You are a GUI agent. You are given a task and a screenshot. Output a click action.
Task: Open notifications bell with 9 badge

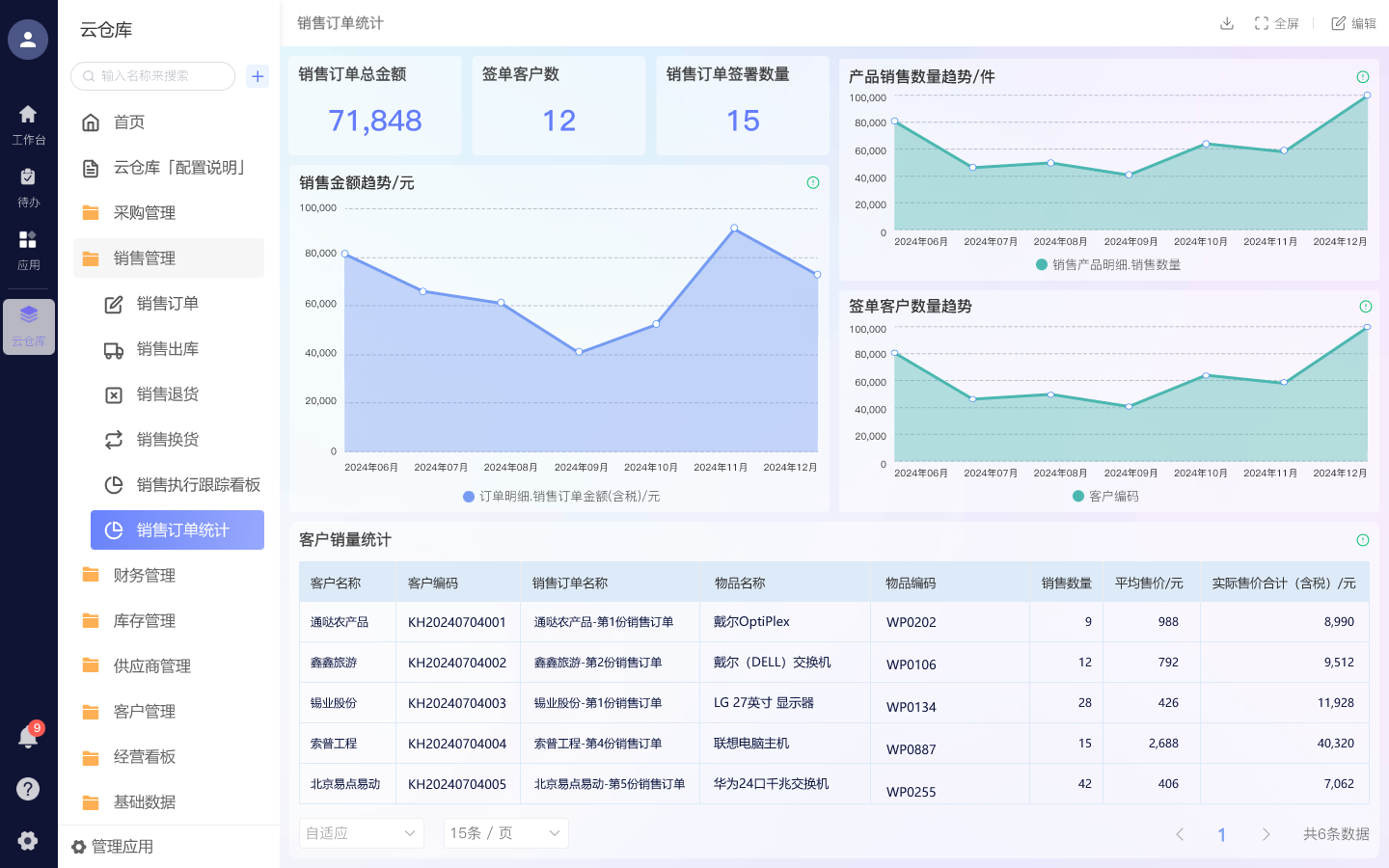(x=28, y=737)
